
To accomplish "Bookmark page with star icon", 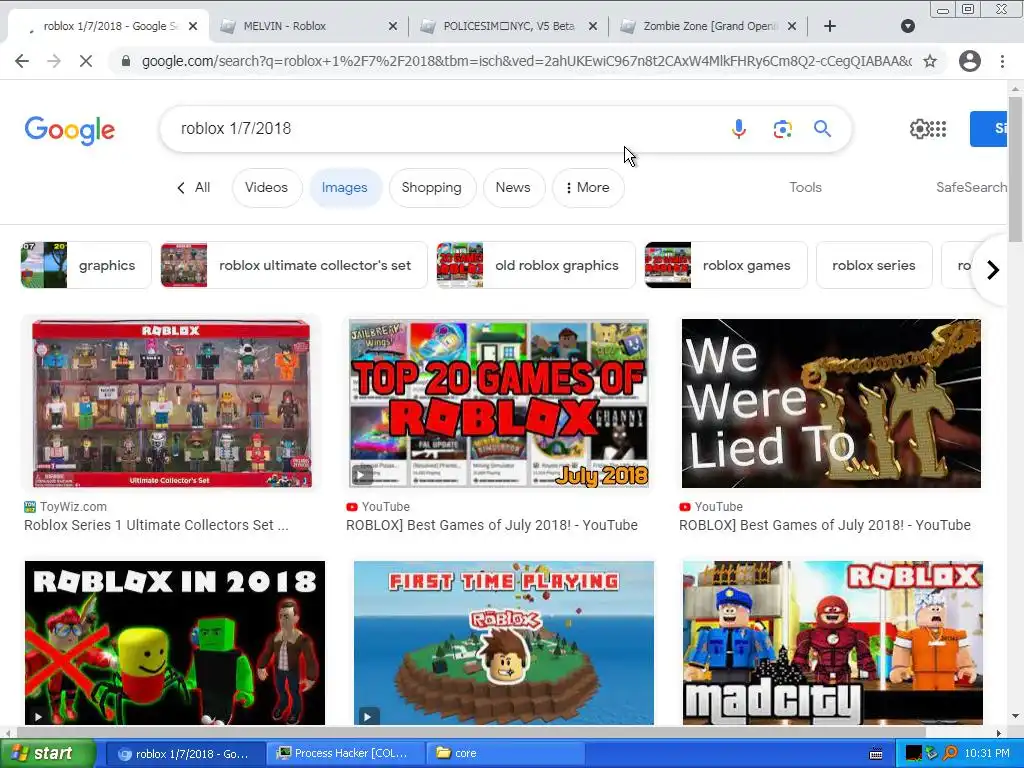I will (930, 61).
